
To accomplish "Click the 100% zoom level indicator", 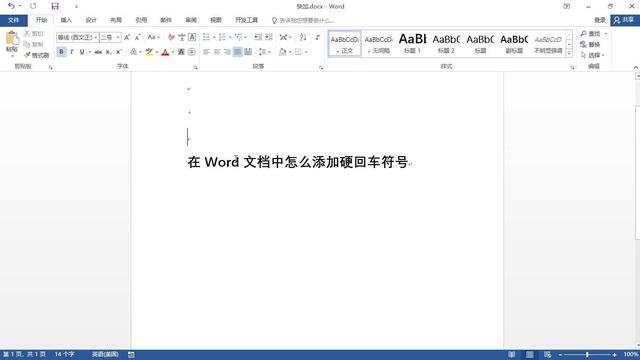I will coord(631,354).
